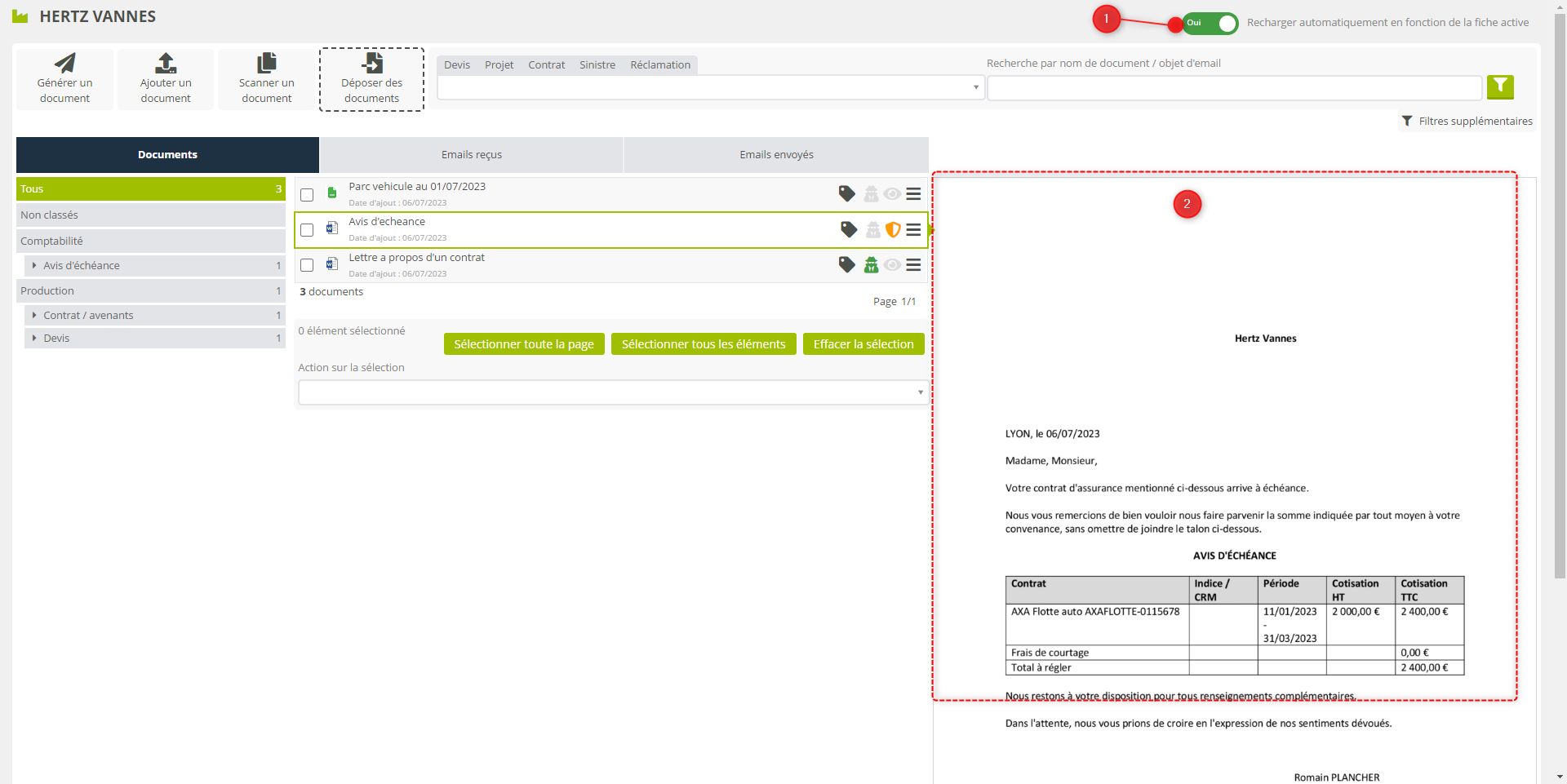Click Sélectionner toute la page button
The width and height of the screenshot is (1567, 784).
[524, 344]
